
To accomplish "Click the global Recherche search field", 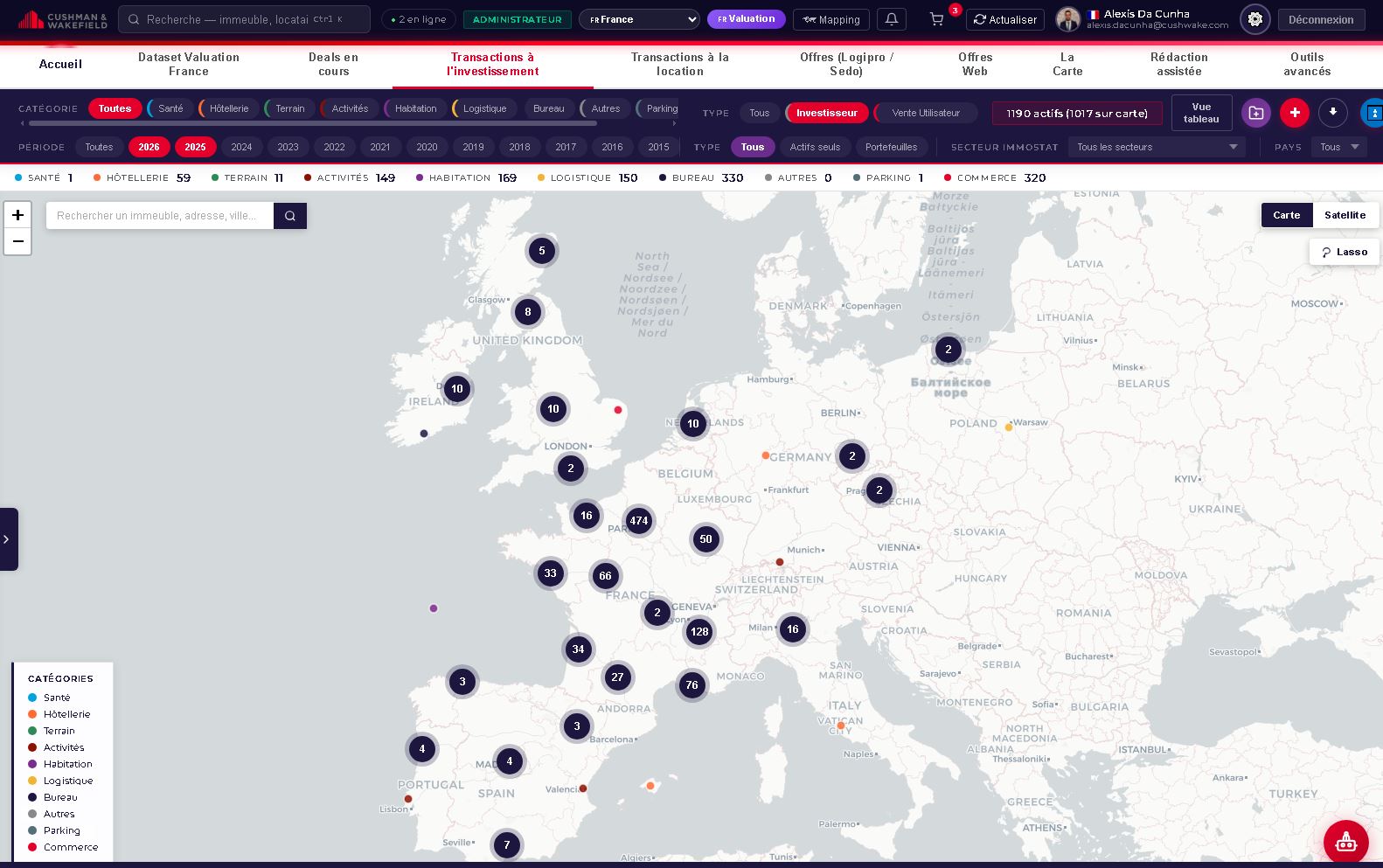I will click(x=244, y=19).
